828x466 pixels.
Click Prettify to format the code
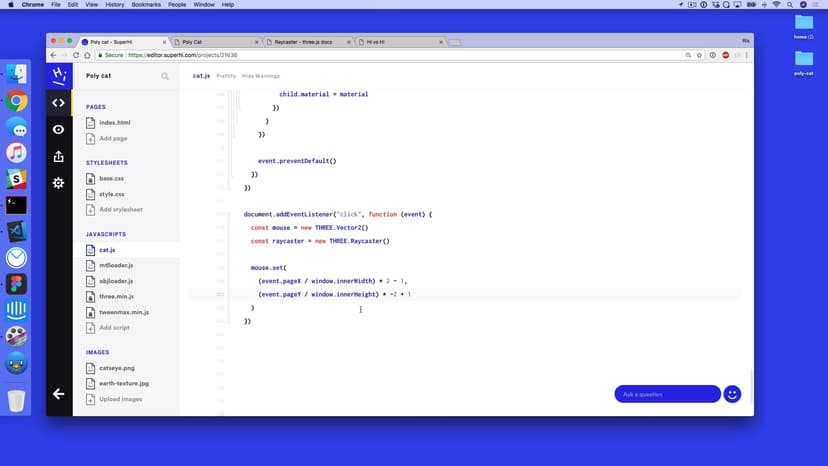[x=226, y=76]
